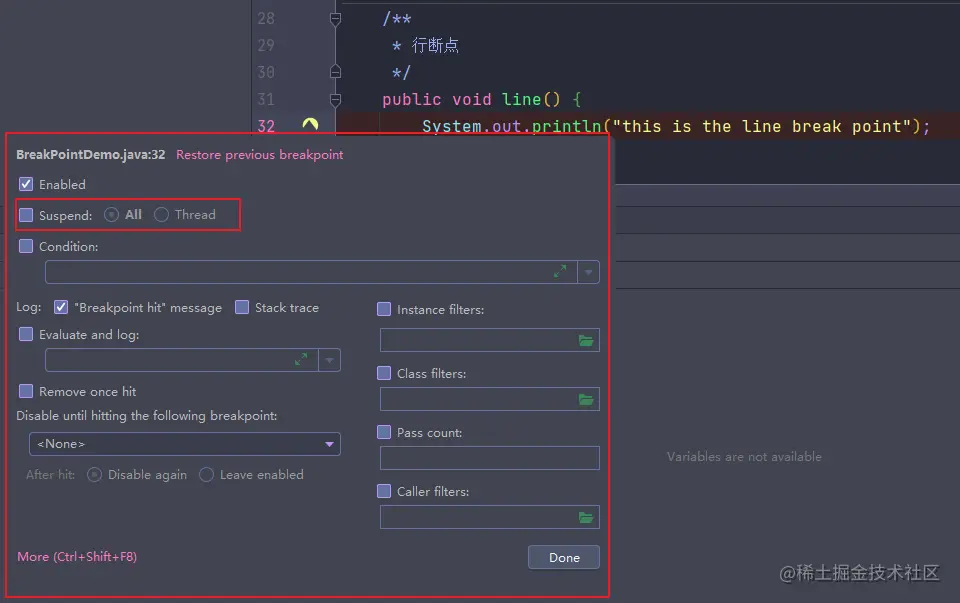Click the Pass count input field
This screenshot has width=960, height=603.
[x=490, y=458]
